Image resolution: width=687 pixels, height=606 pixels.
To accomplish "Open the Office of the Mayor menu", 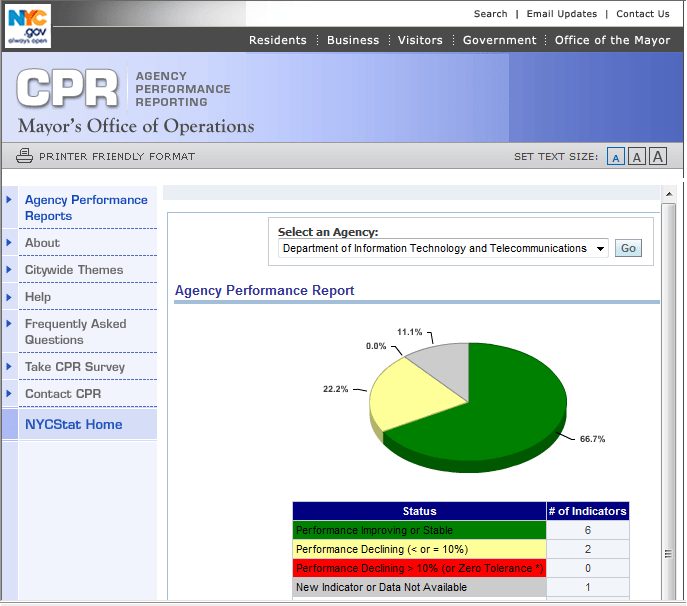I will [612, 40].
